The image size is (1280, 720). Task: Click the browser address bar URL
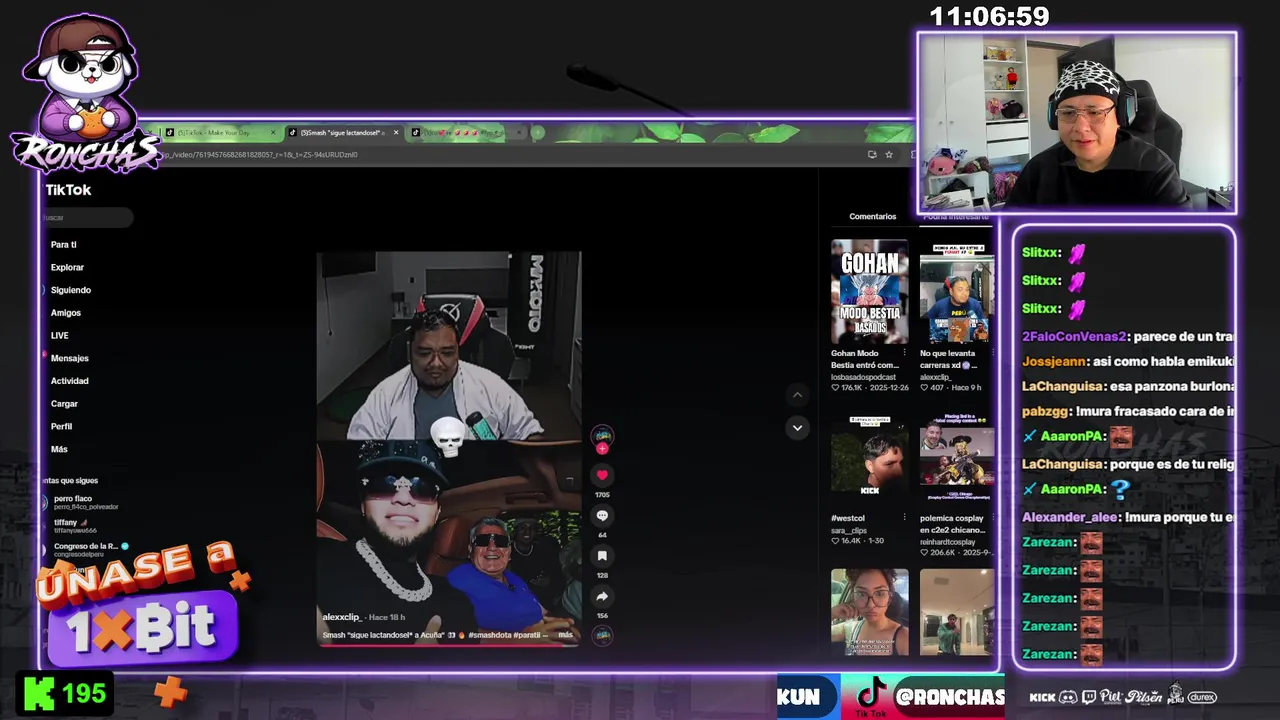pyautogui.click(x=262, y=155)
